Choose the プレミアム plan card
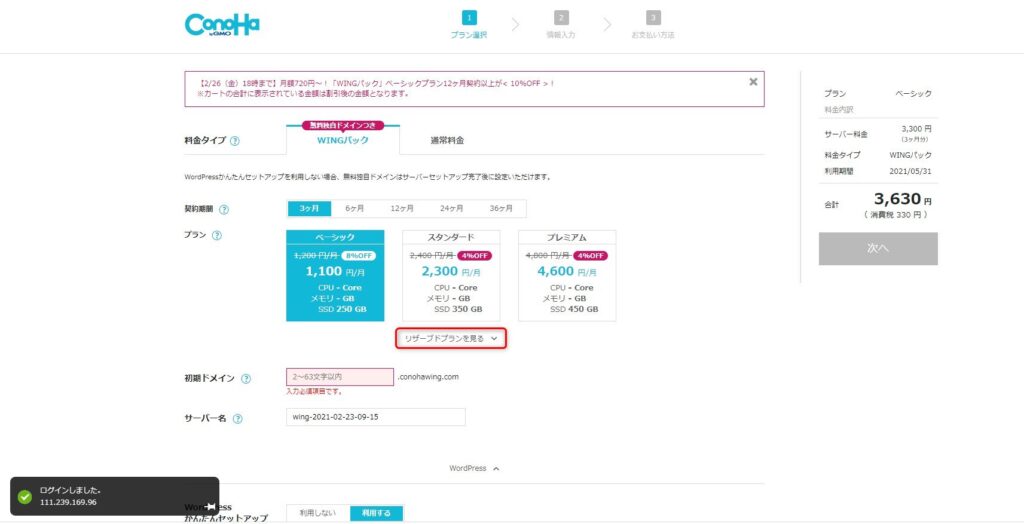 click(567, 275)
